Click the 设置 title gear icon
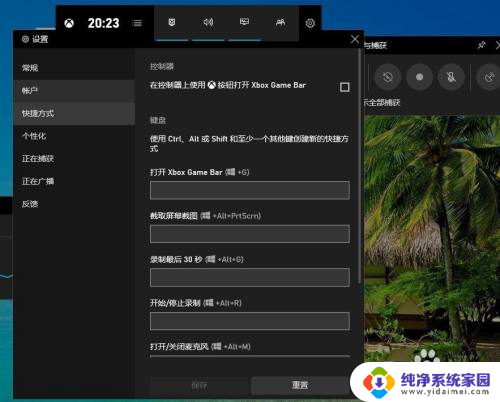The width and height of the screenshot is (500, 402). point(25,39)
